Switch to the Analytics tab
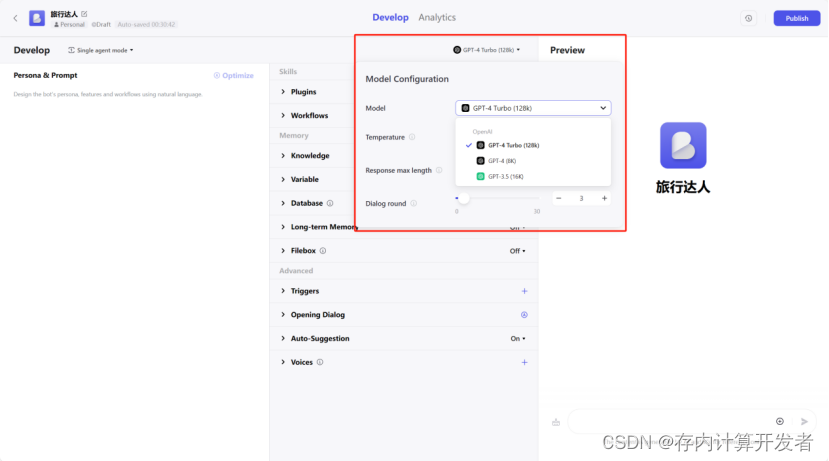This screenshot has width=829, height=461. click(x=437, y=17)
